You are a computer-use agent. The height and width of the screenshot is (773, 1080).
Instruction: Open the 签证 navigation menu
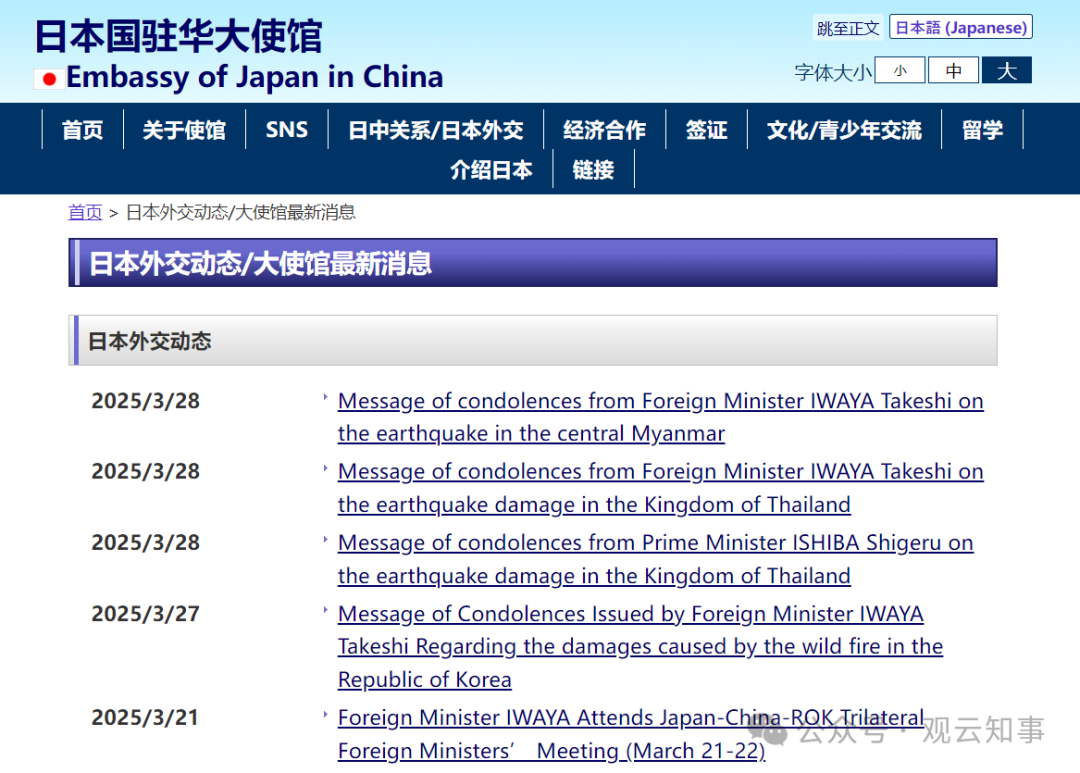[x=707, y=129]
